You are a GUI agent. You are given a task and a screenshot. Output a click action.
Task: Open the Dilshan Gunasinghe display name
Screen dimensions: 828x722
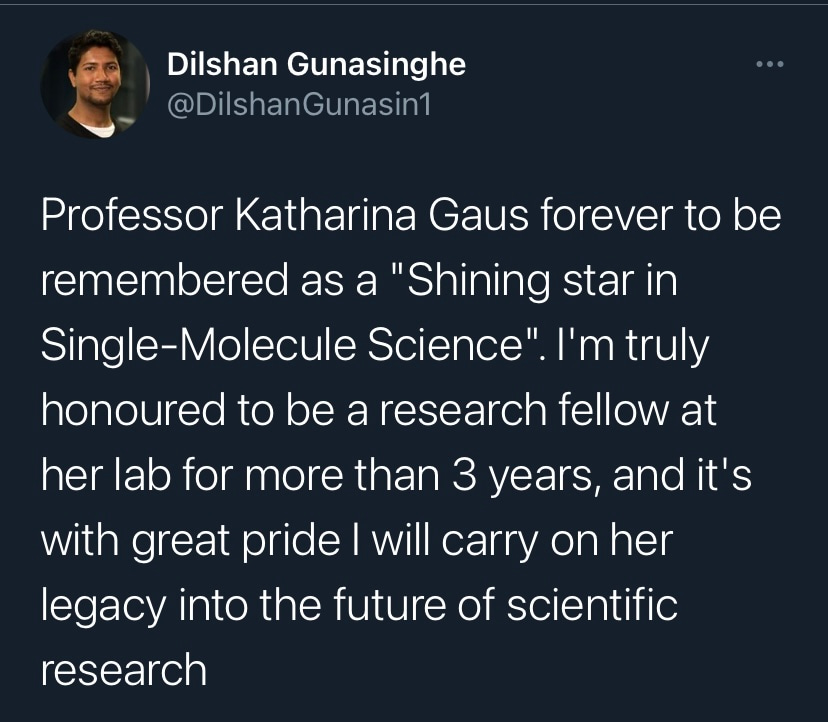(x=316, y=65)
